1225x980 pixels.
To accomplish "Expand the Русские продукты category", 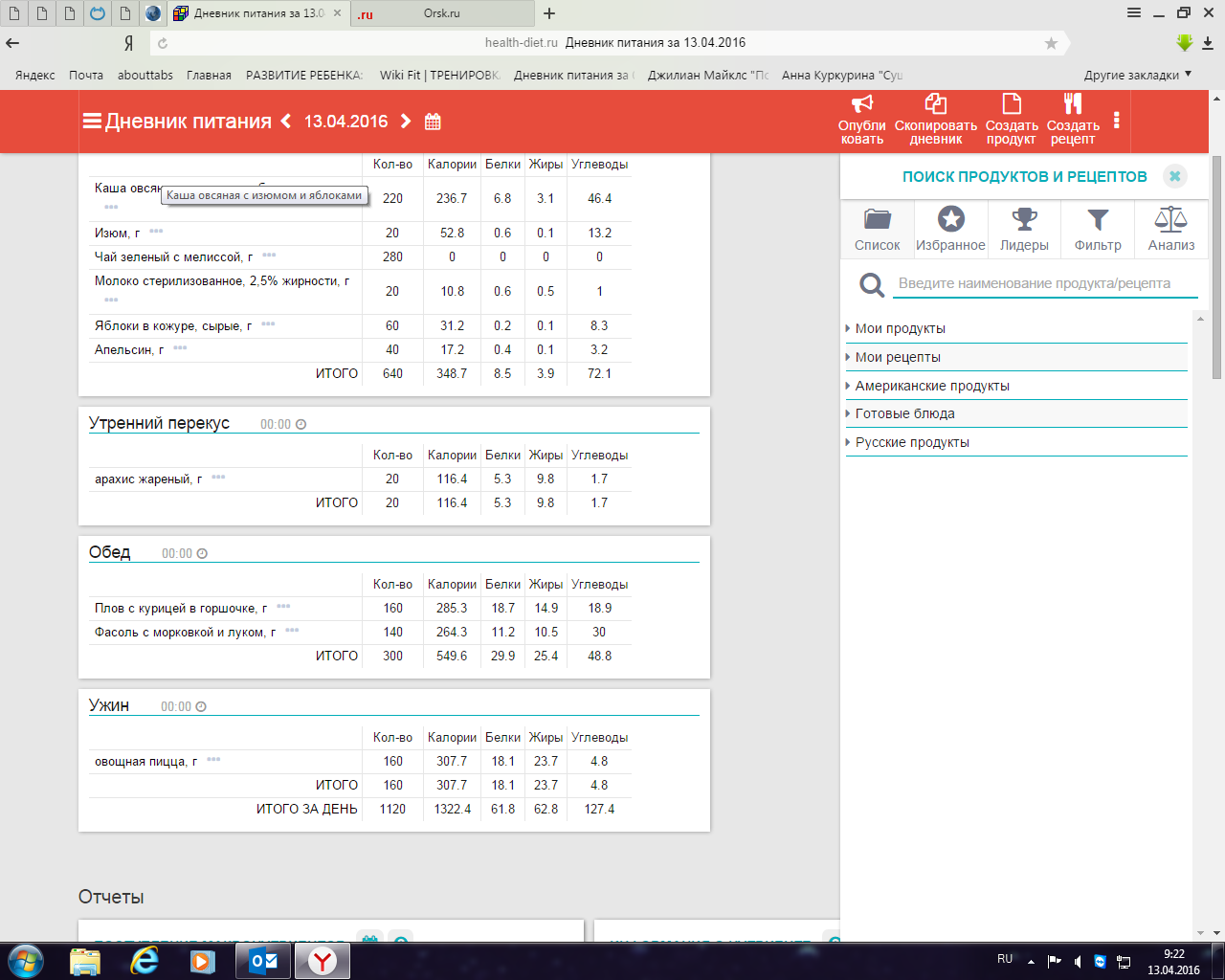I will (x=911, y=442).
